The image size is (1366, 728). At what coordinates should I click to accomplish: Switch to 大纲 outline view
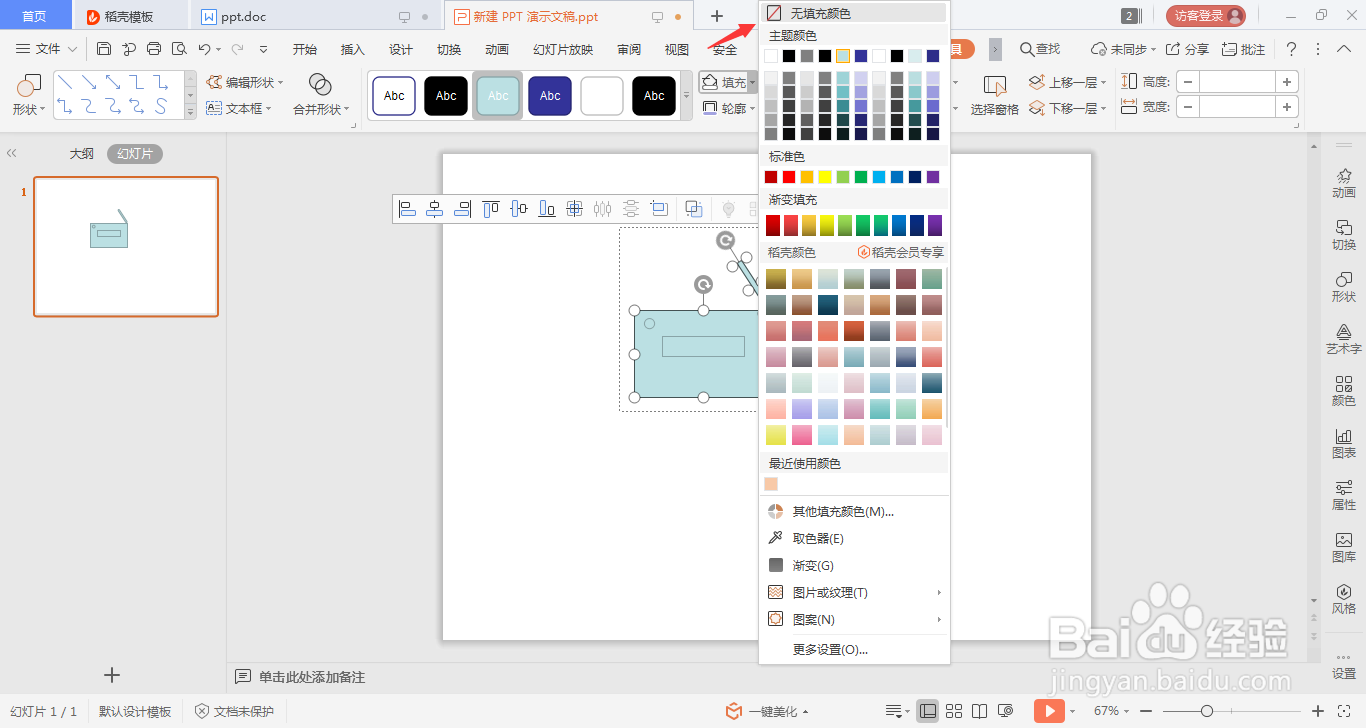tap(81, 154)
